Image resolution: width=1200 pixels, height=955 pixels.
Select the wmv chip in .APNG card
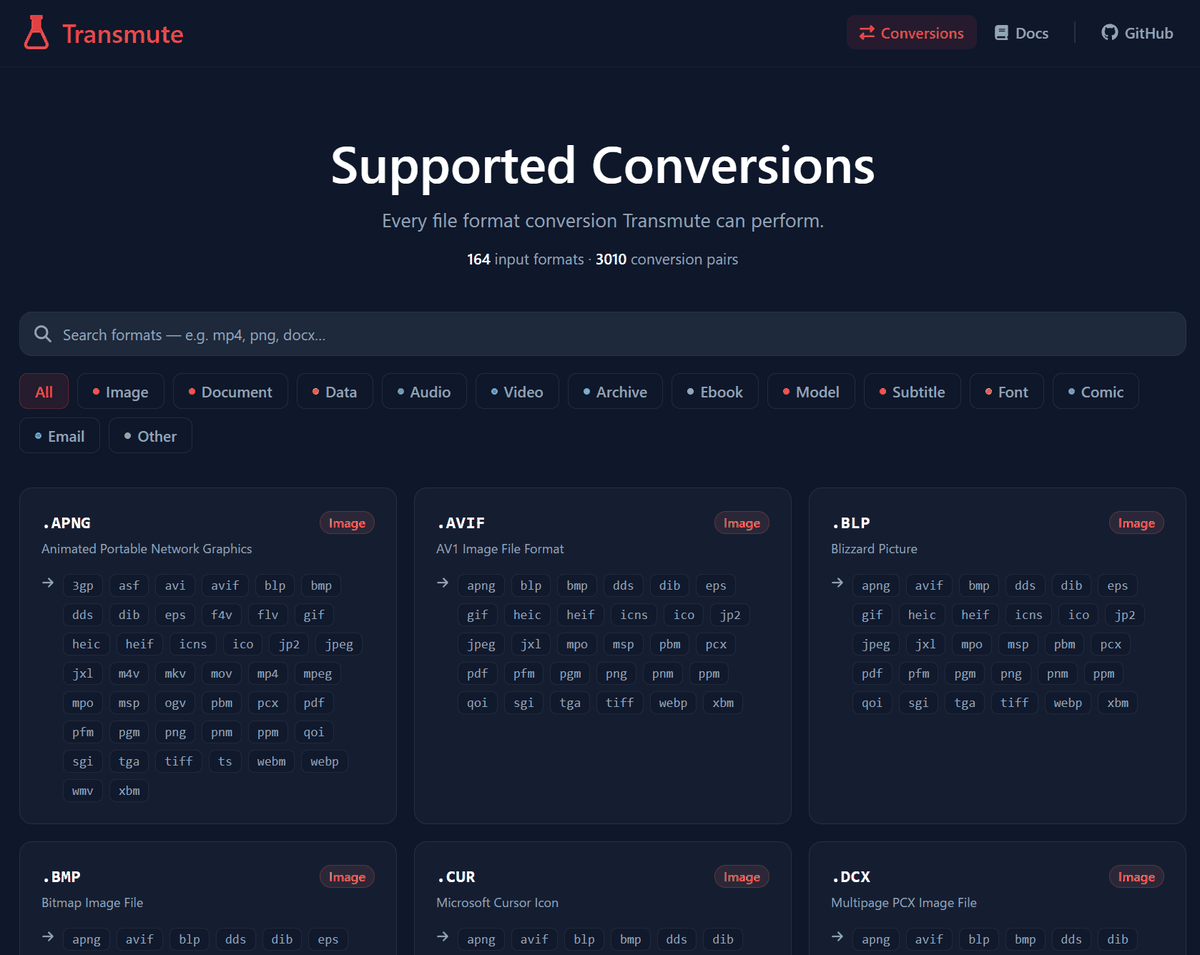point(82,791)
